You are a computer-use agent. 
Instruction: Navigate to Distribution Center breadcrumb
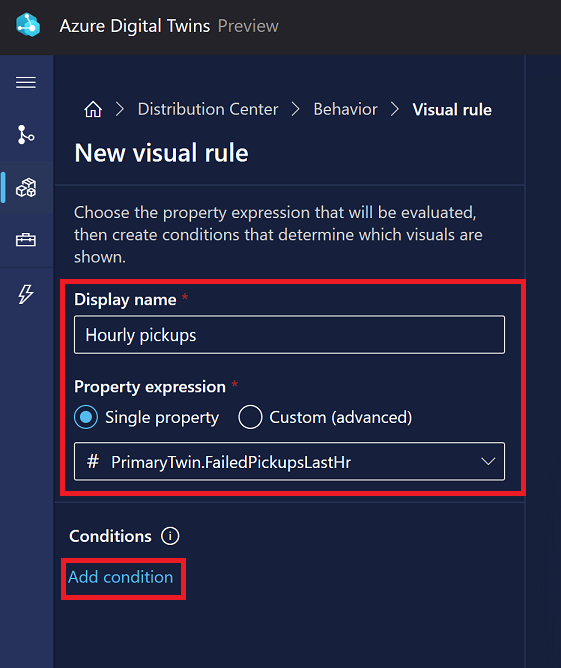pos(208,109)
